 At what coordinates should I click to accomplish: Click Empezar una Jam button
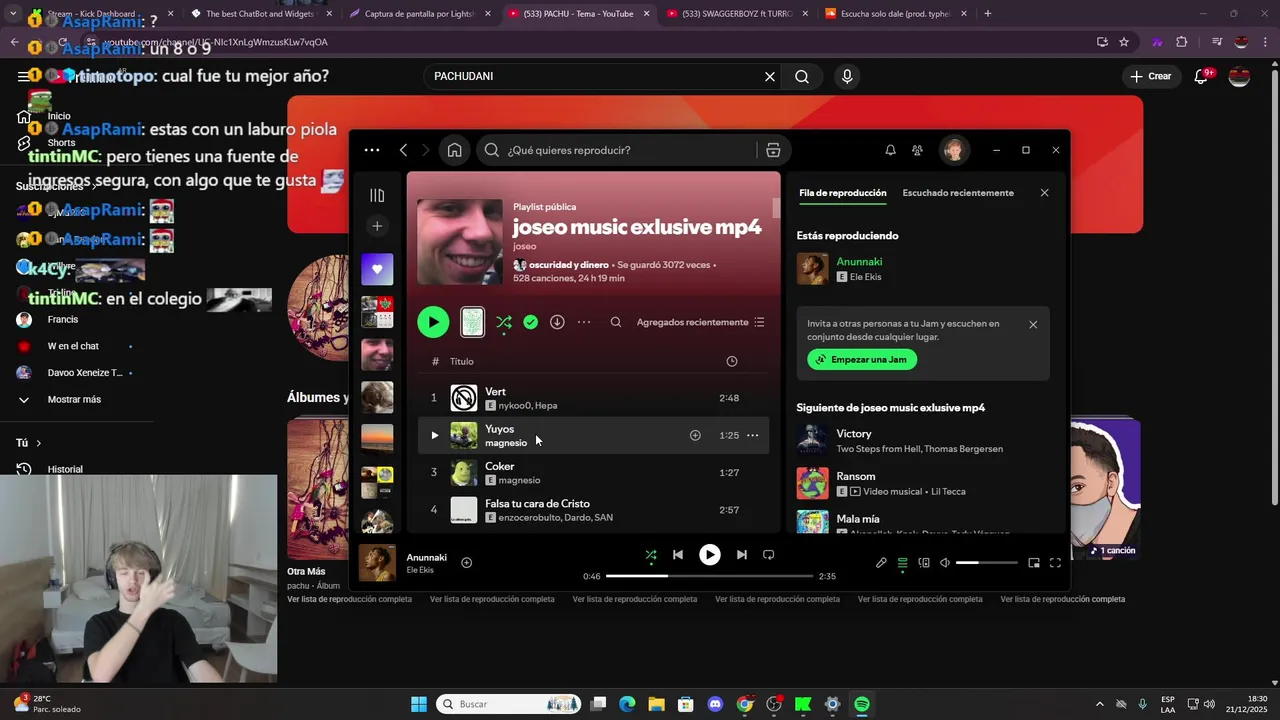pos(862,359)
